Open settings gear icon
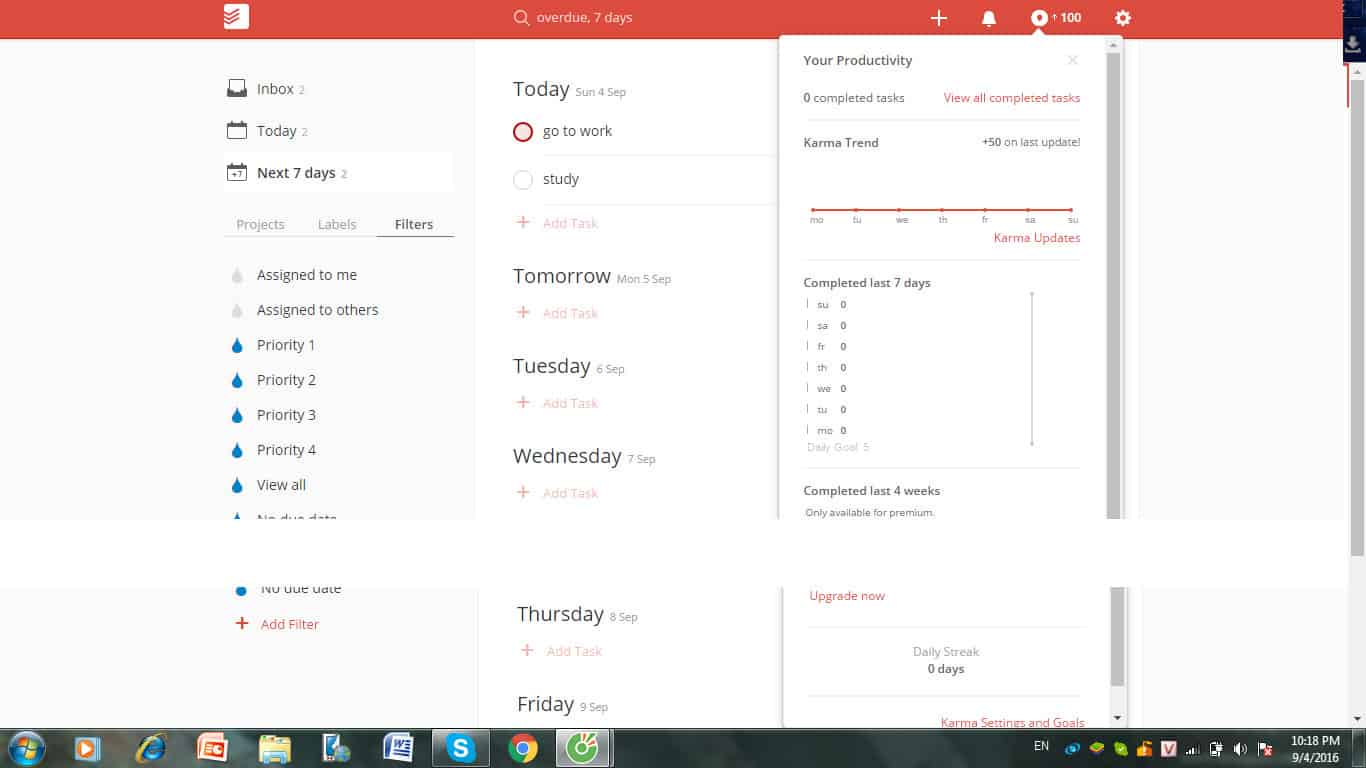Screen dimensions: 1366x768 click(x=1123, y=18)
